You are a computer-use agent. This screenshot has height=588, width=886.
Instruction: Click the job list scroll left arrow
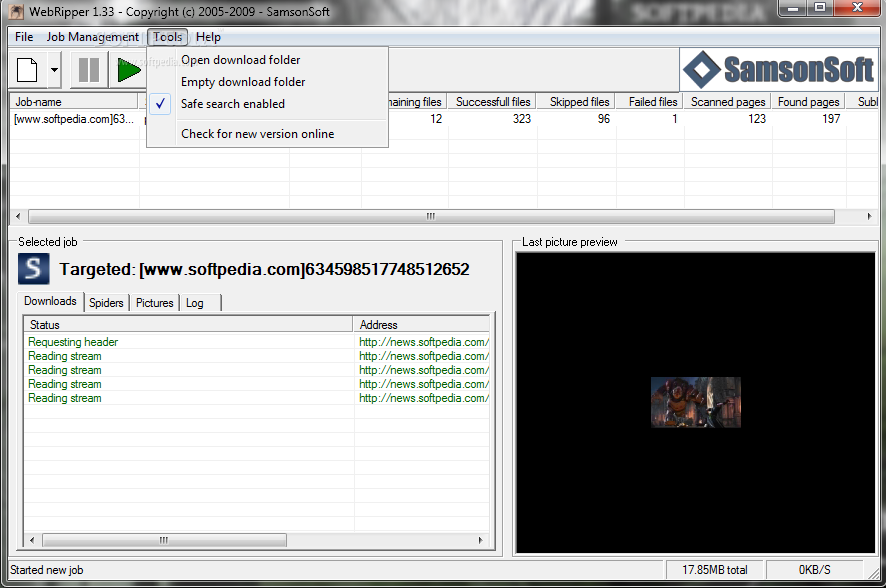click(x=18, y=216)
